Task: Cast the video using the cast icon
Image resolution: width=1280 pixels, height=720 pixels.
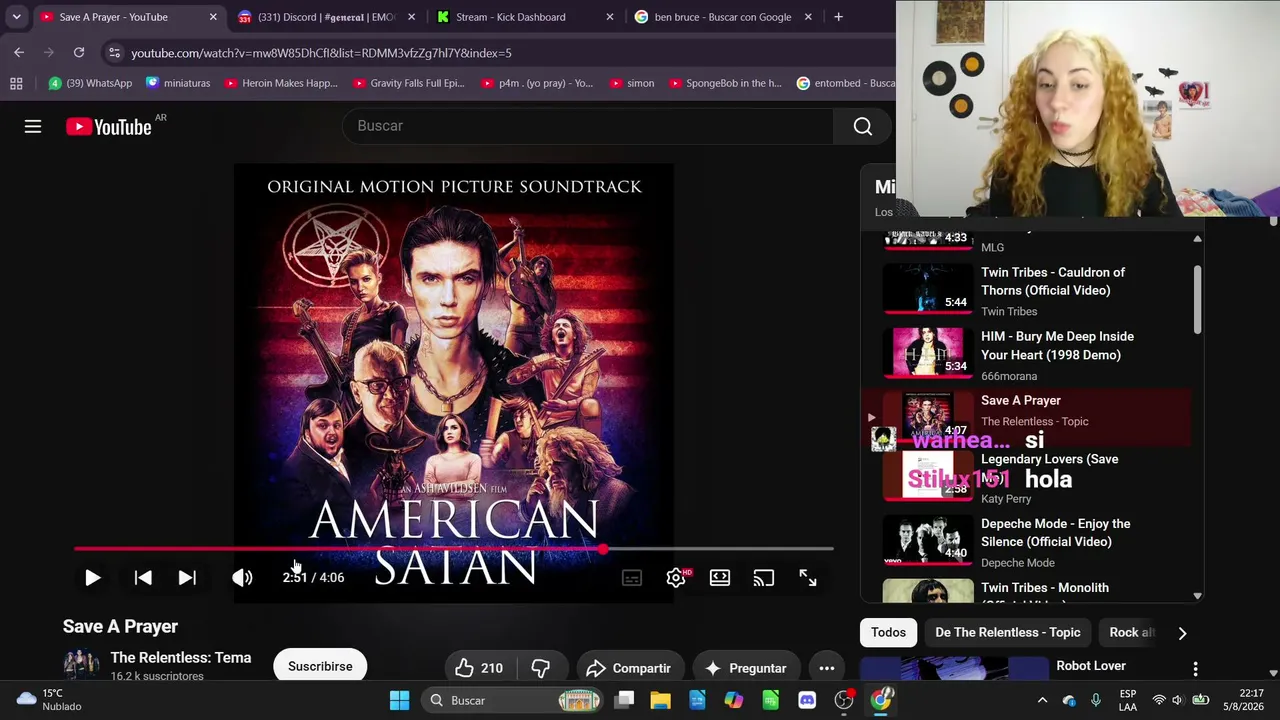Action: click(764, 577)
